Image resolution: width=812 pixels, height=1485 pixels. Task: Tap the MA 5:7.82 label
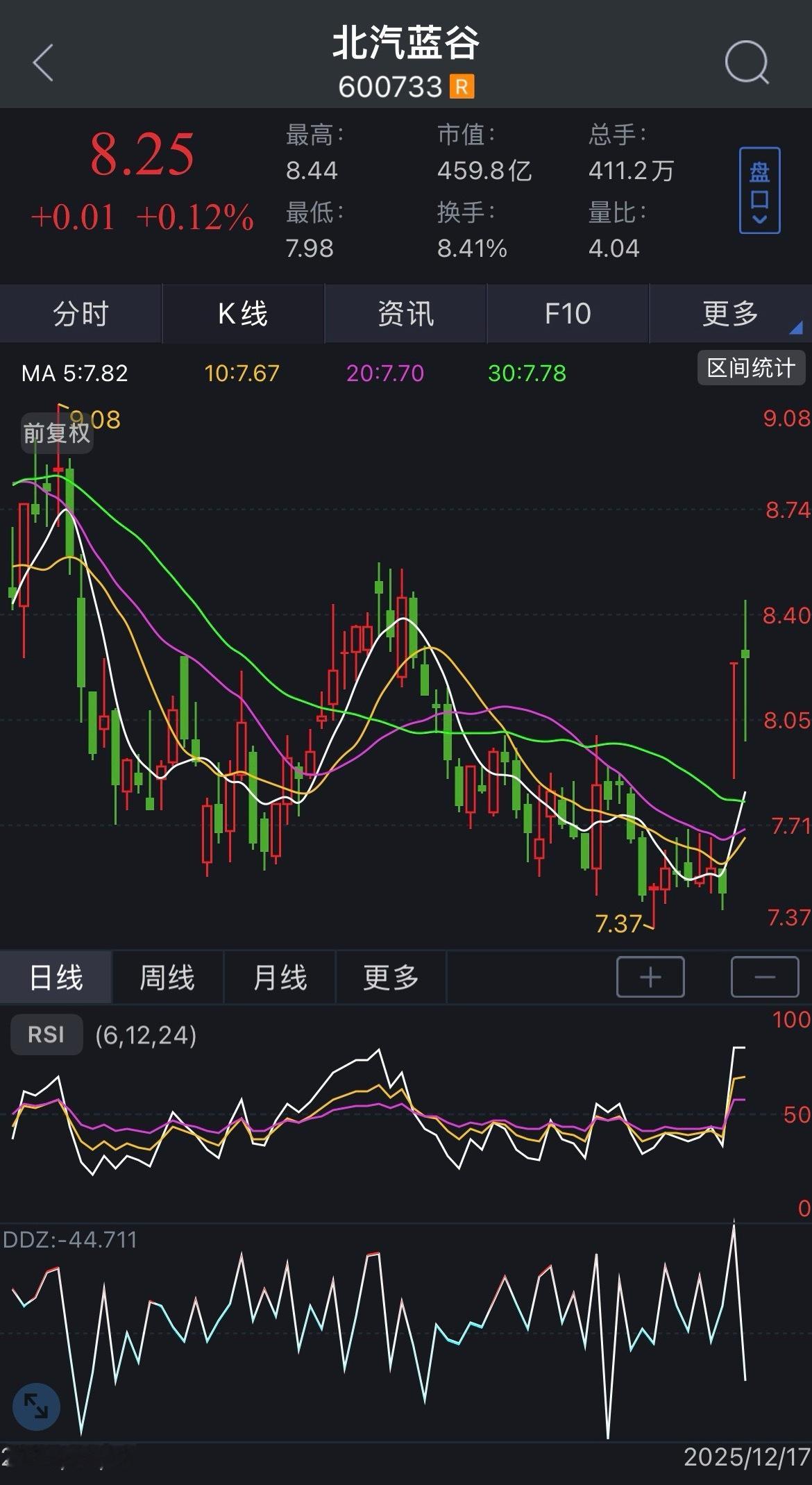(75, 374)
